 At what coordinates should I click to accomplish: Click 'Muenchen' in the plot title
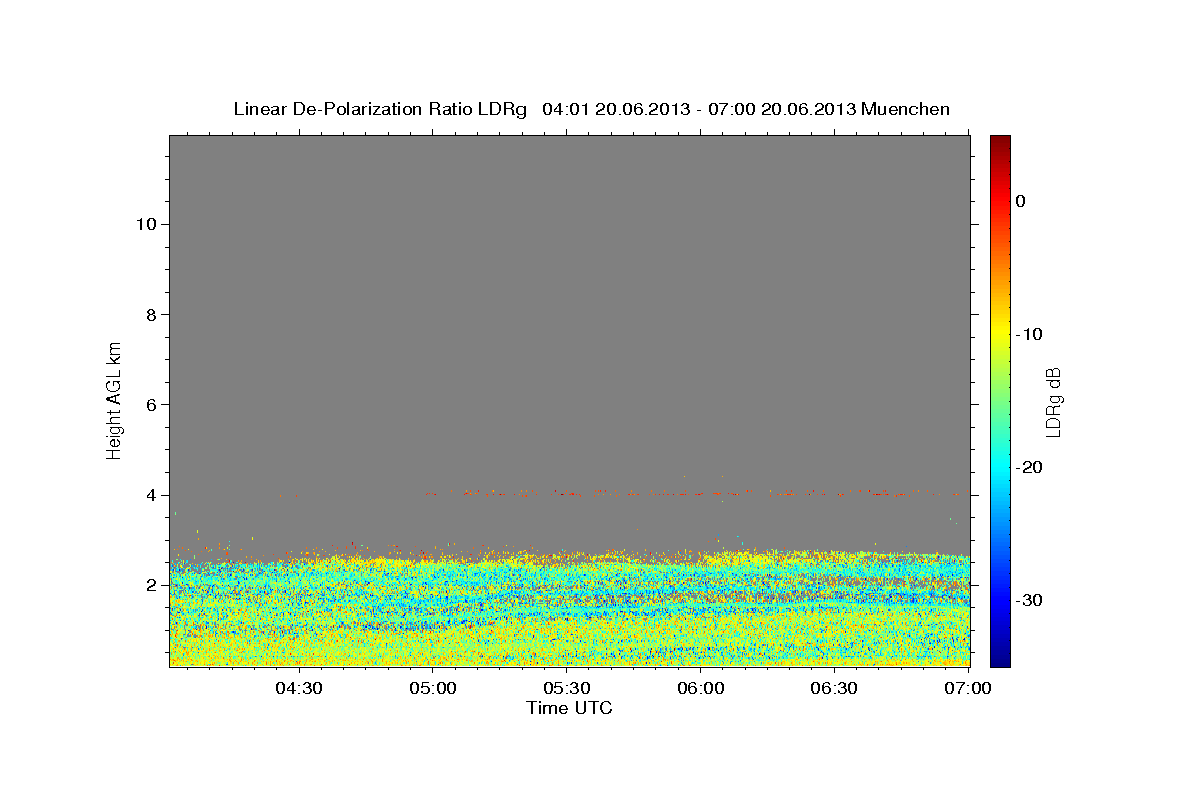(905, 109)
